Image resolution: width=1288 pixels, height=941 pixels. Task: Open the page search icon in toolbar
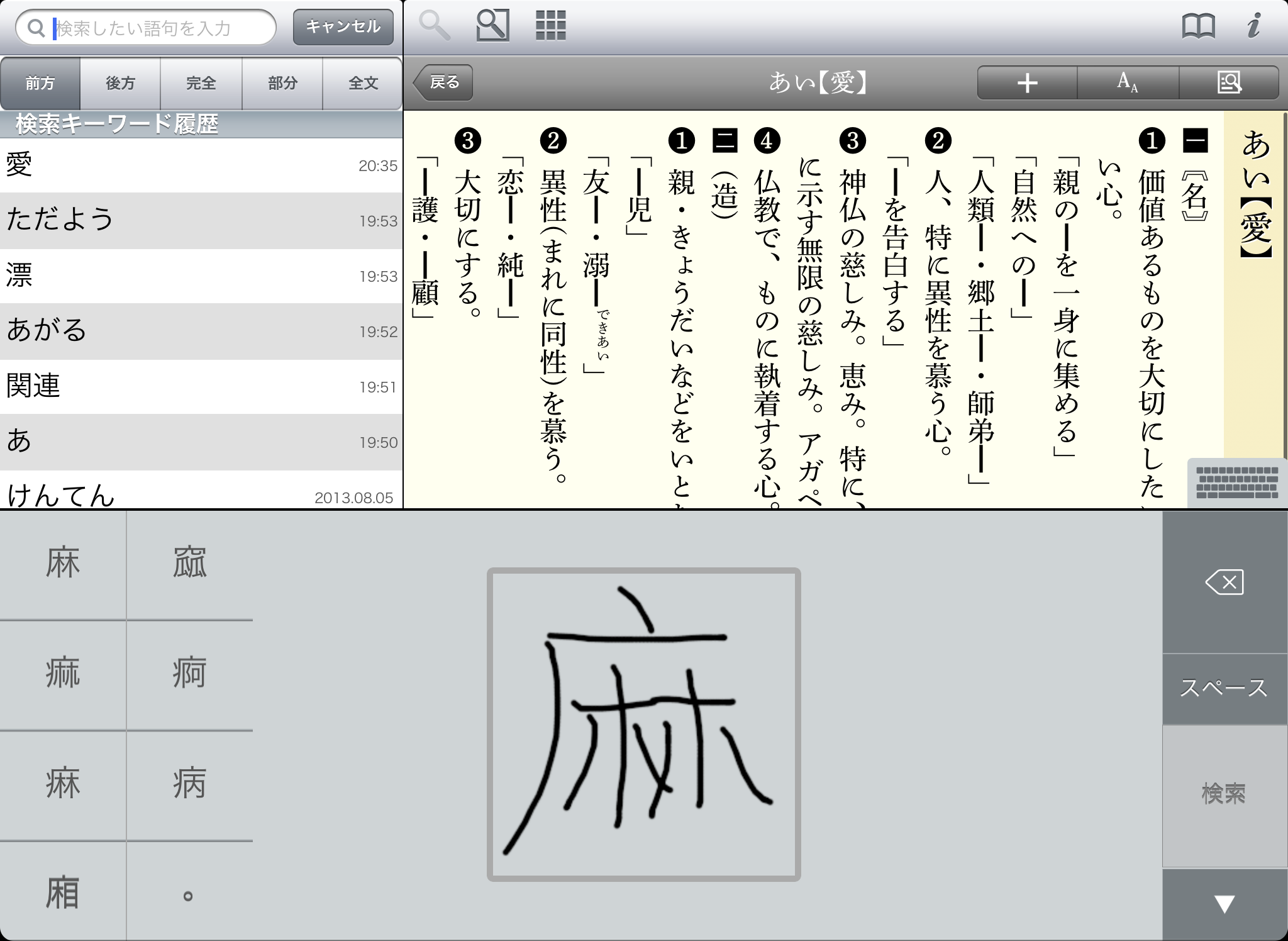(x=492, y=26)
